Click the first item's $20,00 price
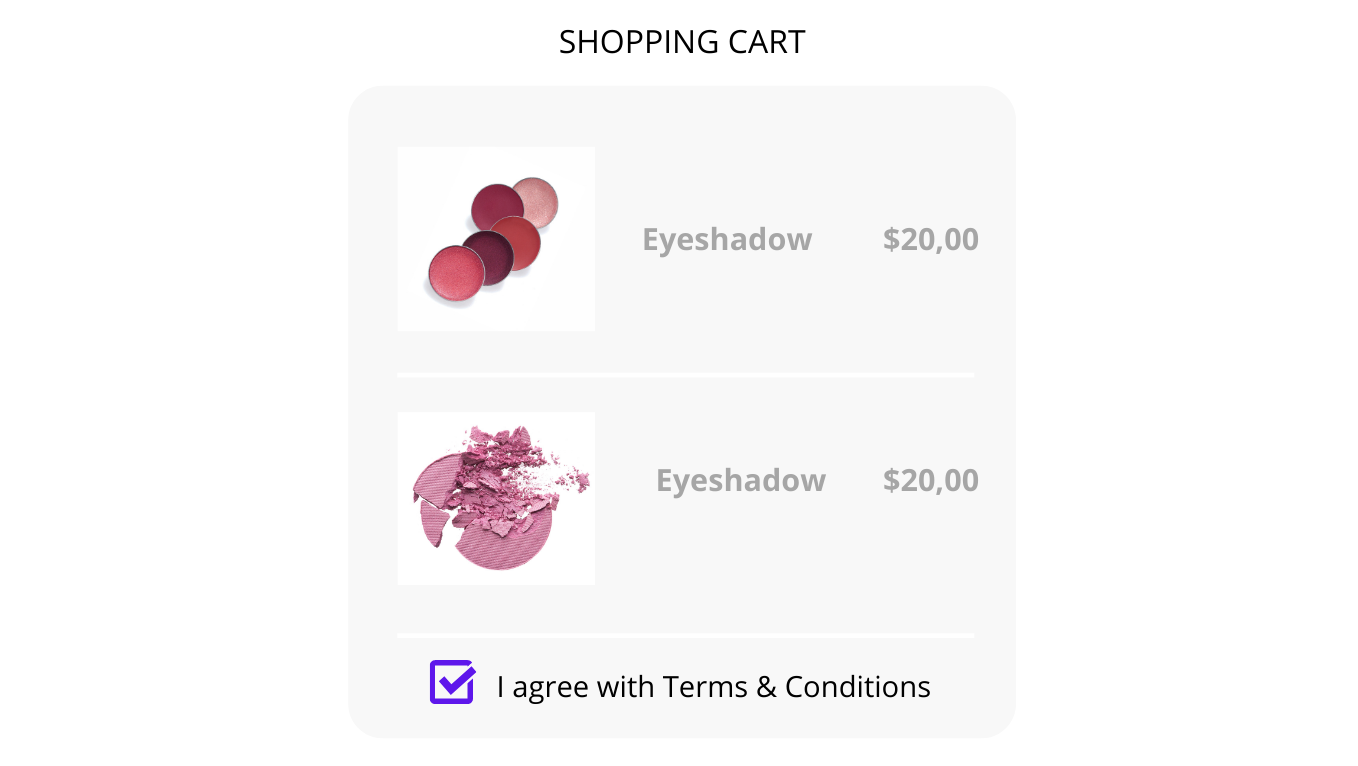 pos(930,240)
